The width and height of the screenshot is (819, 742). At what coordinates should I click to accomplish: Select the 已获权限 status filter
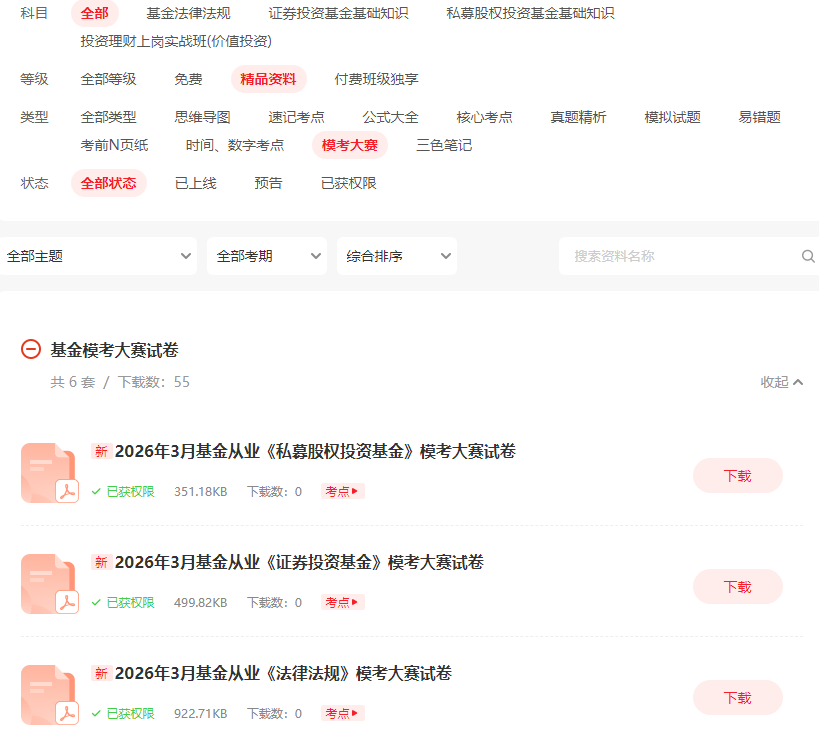click(348, 183)
